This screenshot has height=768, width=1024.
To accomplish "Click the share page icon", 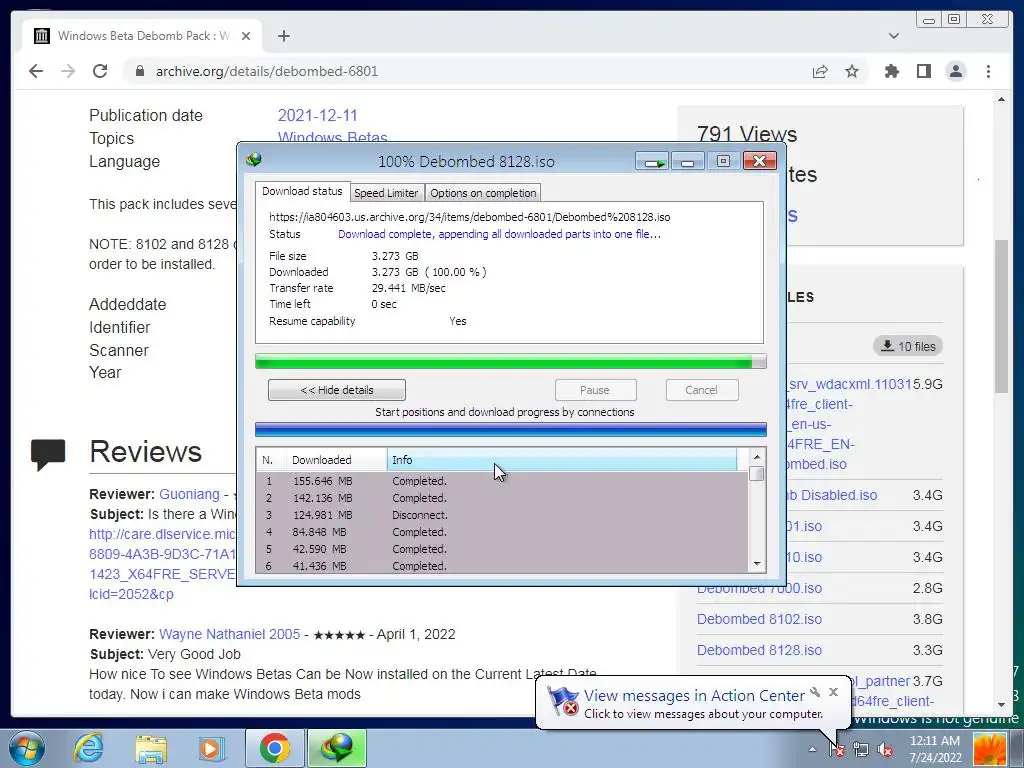I will point(820,71).
